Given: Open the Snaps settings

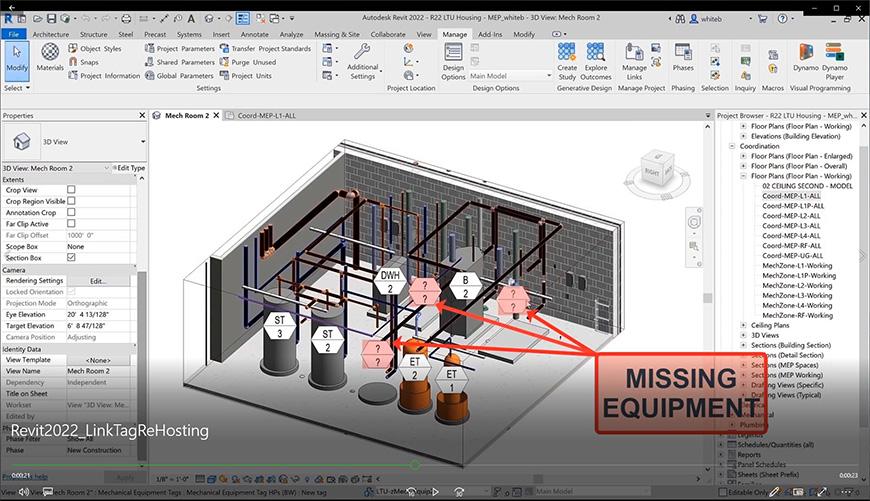Looking at the screenshot, I should tap(84, 62).
